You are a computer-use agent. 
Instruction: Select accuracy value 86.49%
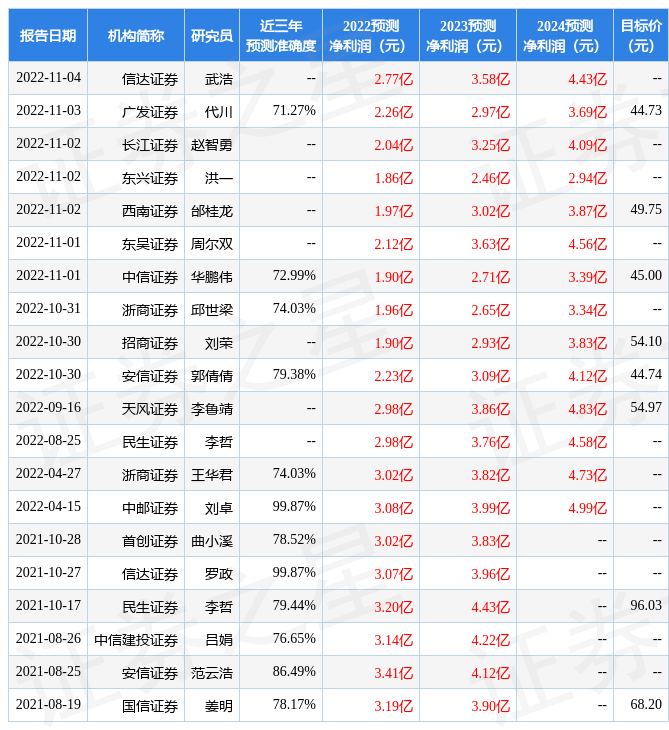[x=294, y=672]
